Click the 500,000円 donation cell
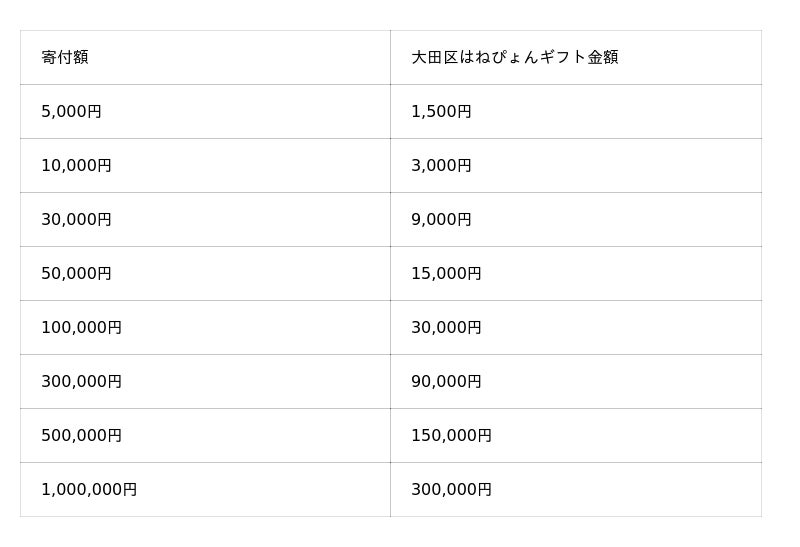This screenshot has height=547, width=800. point(81,436)
